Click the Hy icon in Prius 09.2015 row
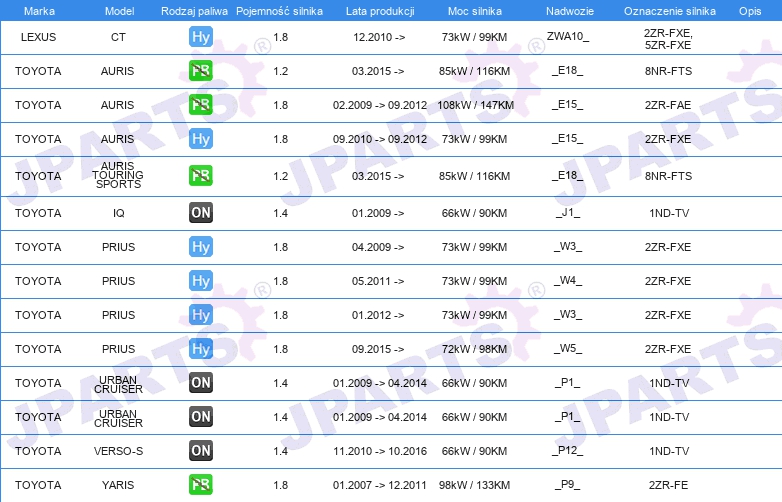The height and width of the screenshot is (502, 782). click(x=201, y=348)
